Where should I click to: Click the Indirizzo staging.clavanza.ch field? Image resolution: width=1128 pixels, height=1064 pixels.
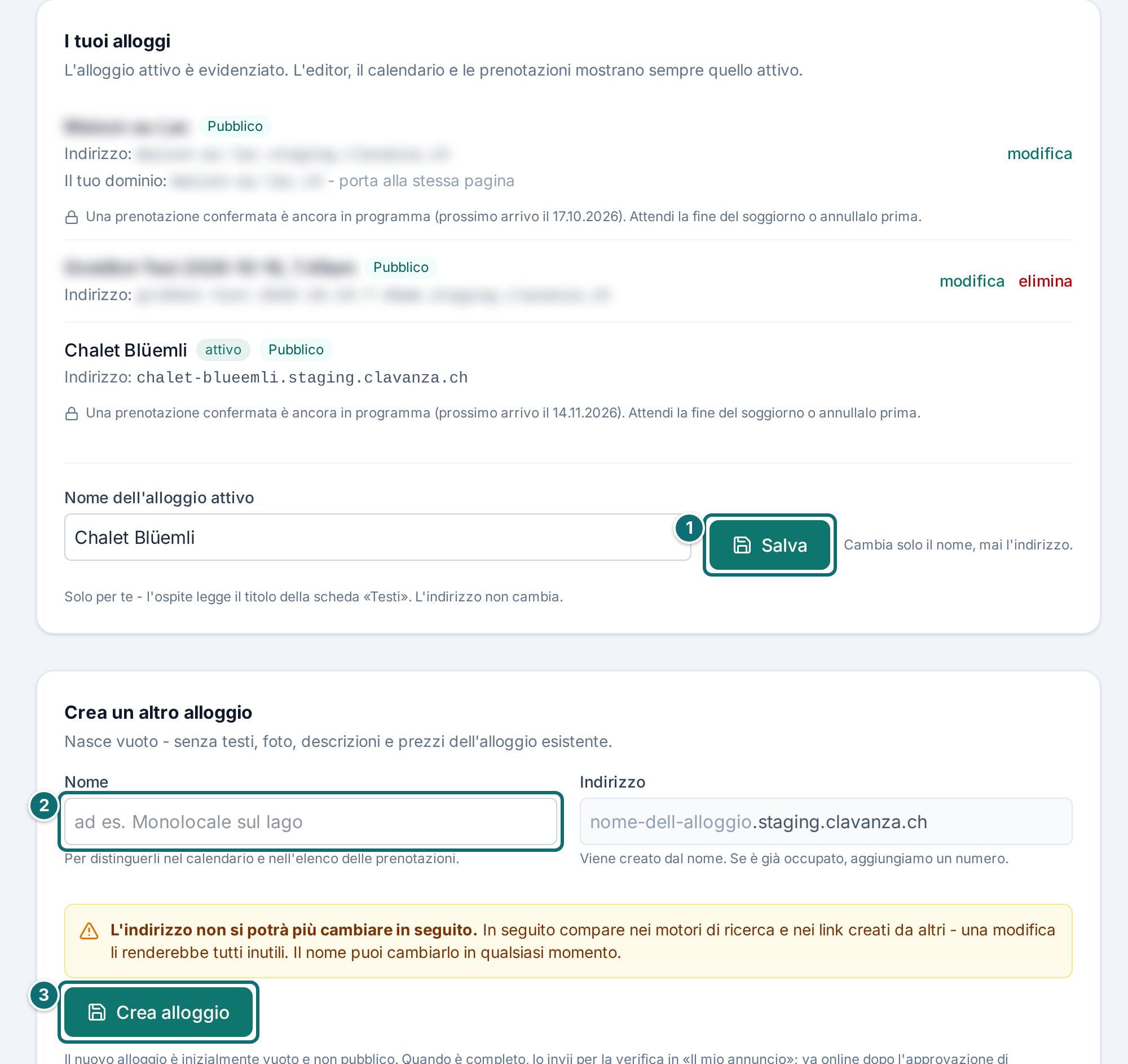pos(826,821)
